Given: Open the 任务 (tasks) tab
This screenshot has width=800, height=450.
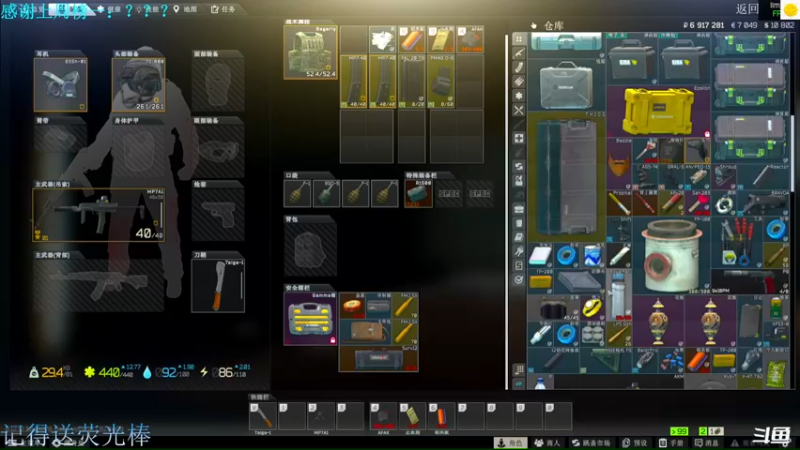Looking at the screenshot, I should pos(223,9).
